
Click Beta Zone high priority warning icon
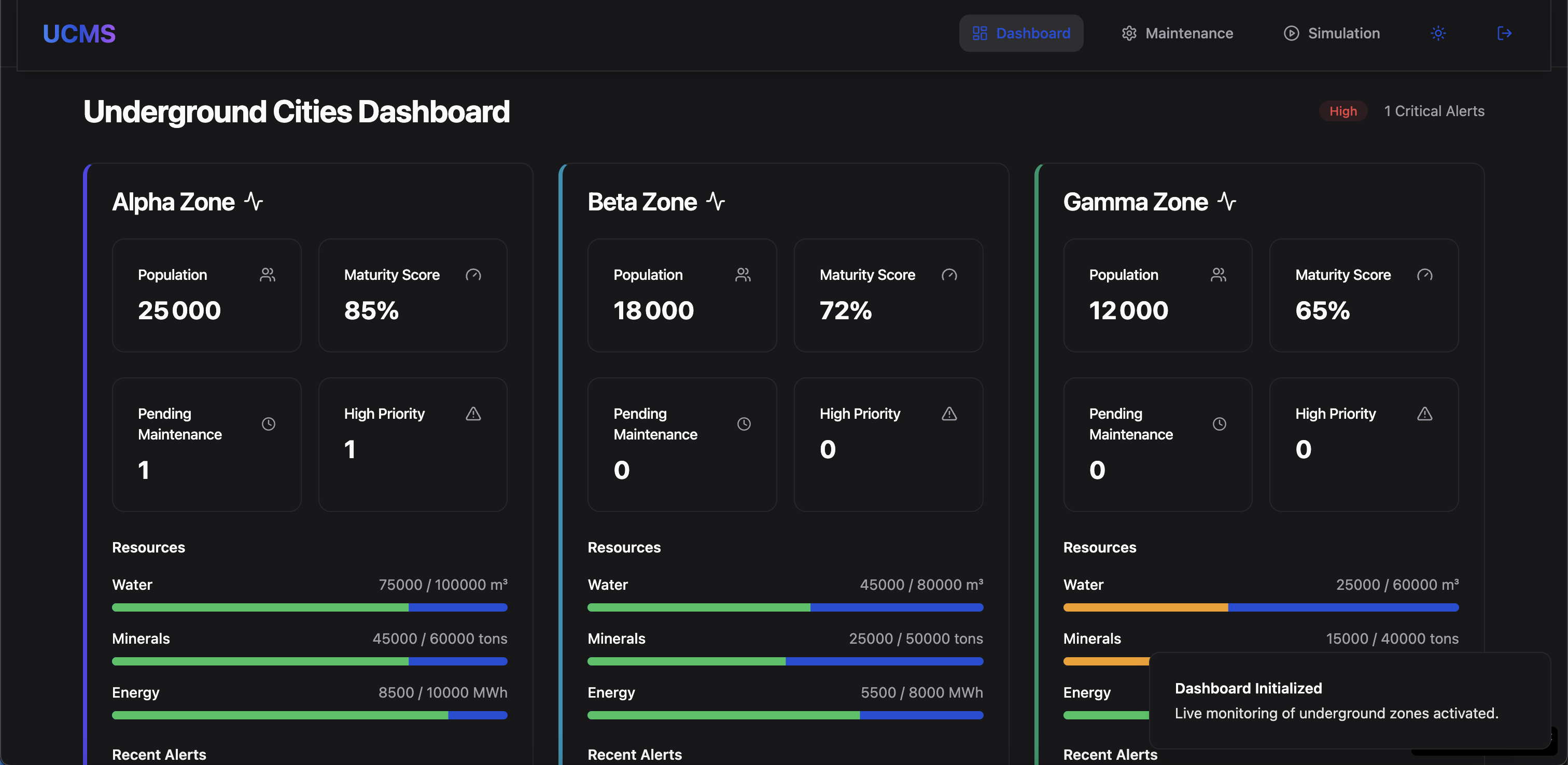tap(949, 414)
